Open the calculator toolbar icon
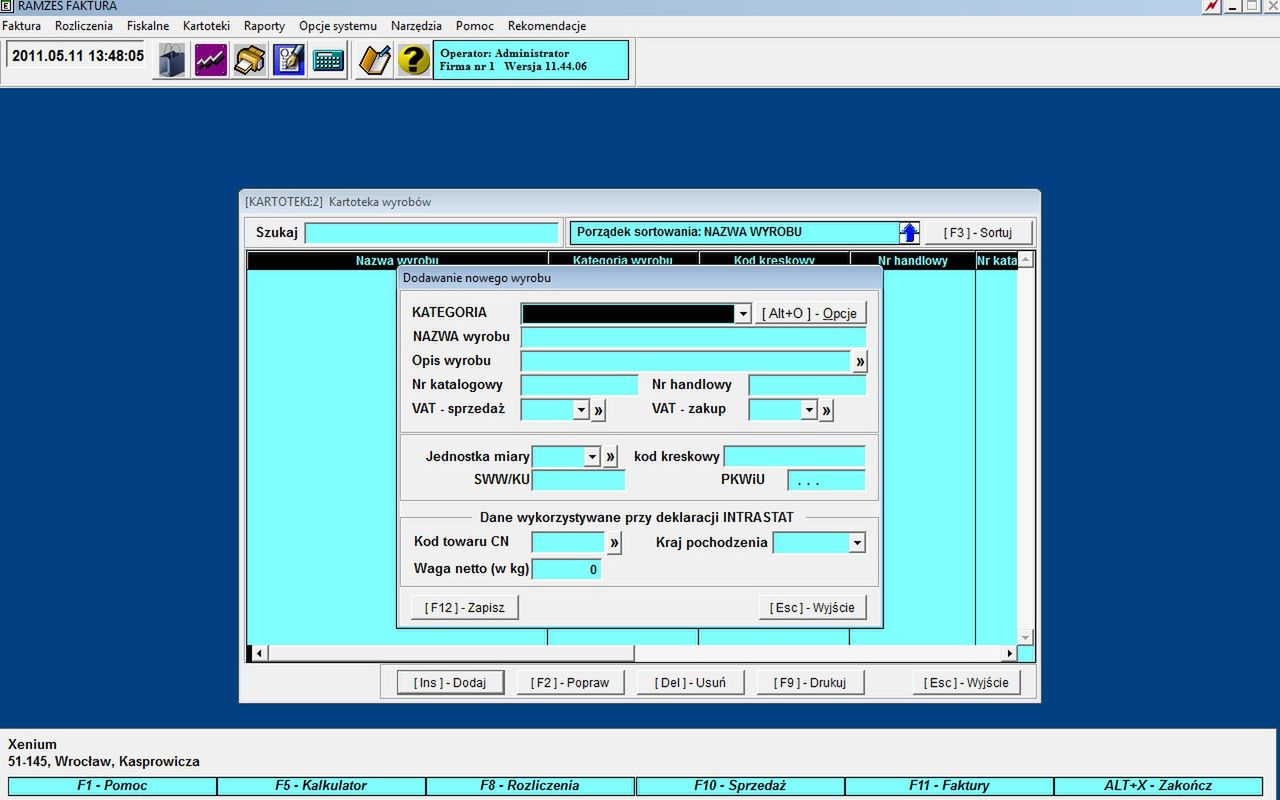This screenshot has width=1280, height=800. 328,60
